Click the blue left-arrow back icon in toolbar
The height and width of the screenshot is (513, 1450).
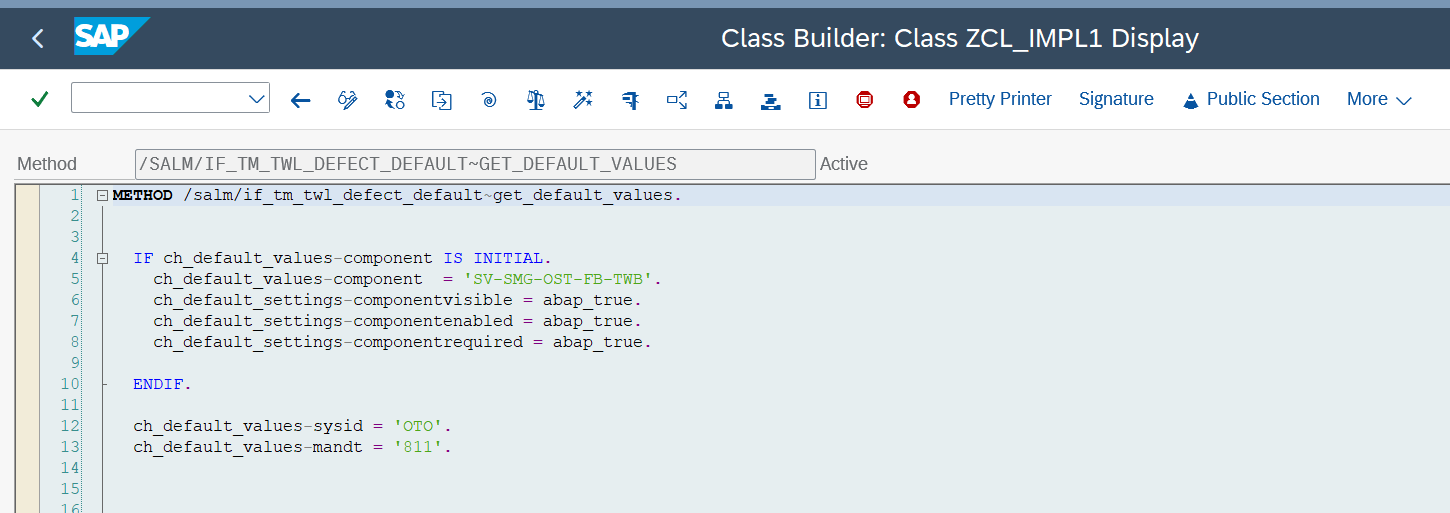(x=300, y=100)
